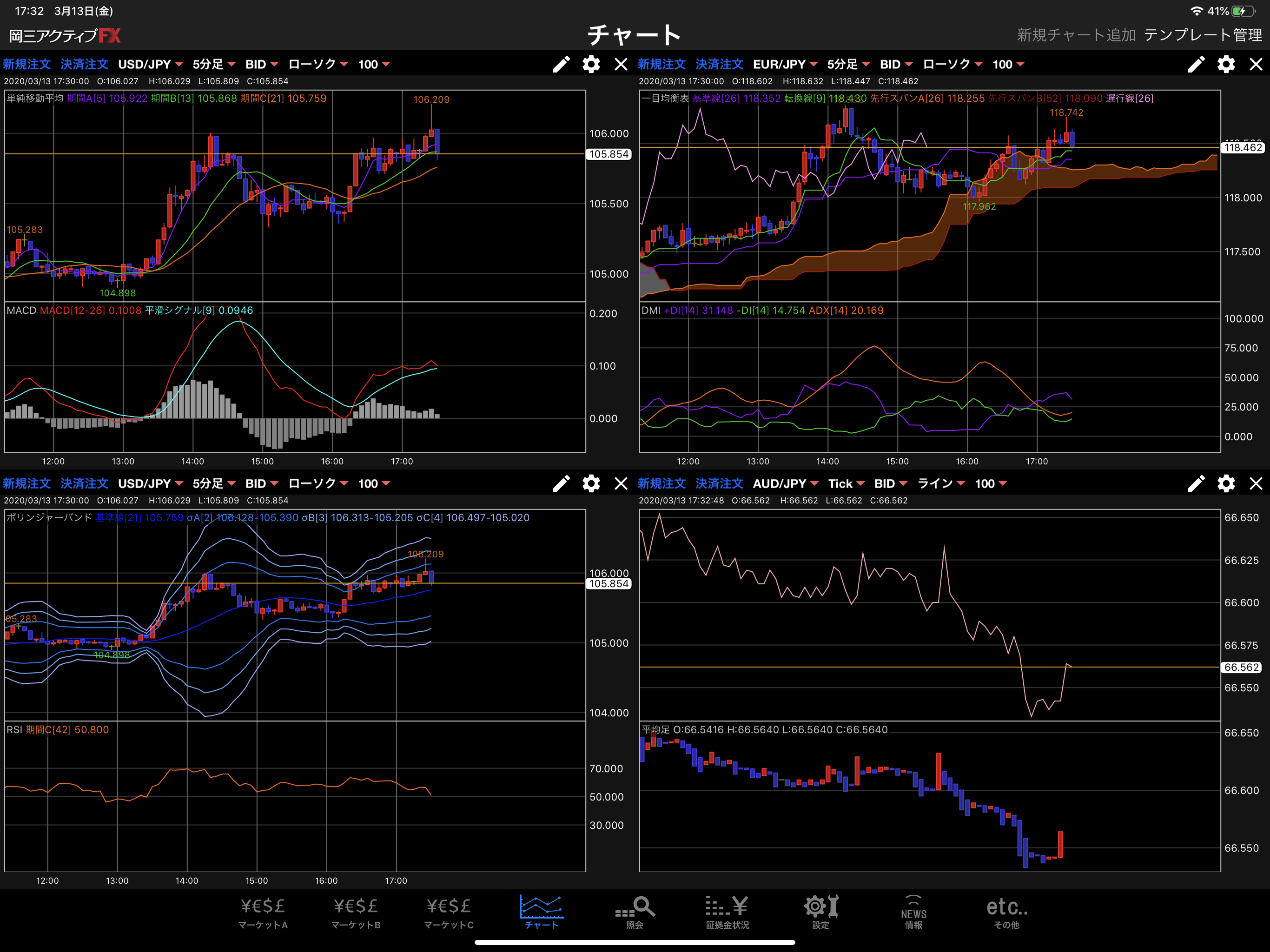This screenshot has width=1270, height=952.
Task: Expand EUR/JPY currency pair dropdown
Action: click(x=785, y=64)
